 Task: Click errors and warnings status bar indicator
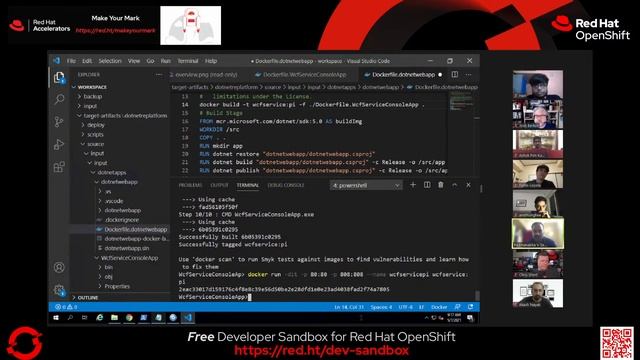pos(66,307)
